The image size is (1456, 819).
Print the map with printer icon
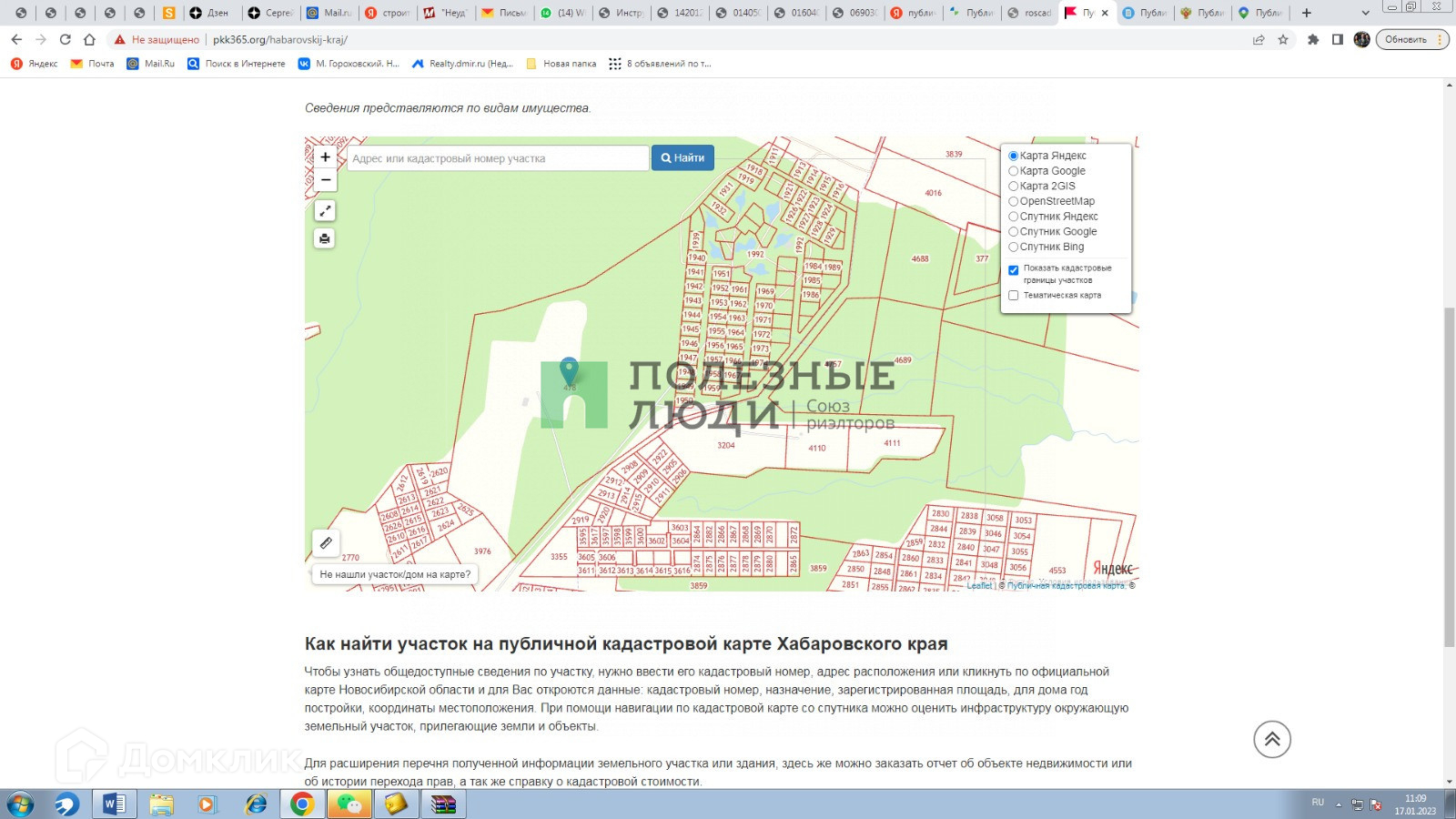325,238
